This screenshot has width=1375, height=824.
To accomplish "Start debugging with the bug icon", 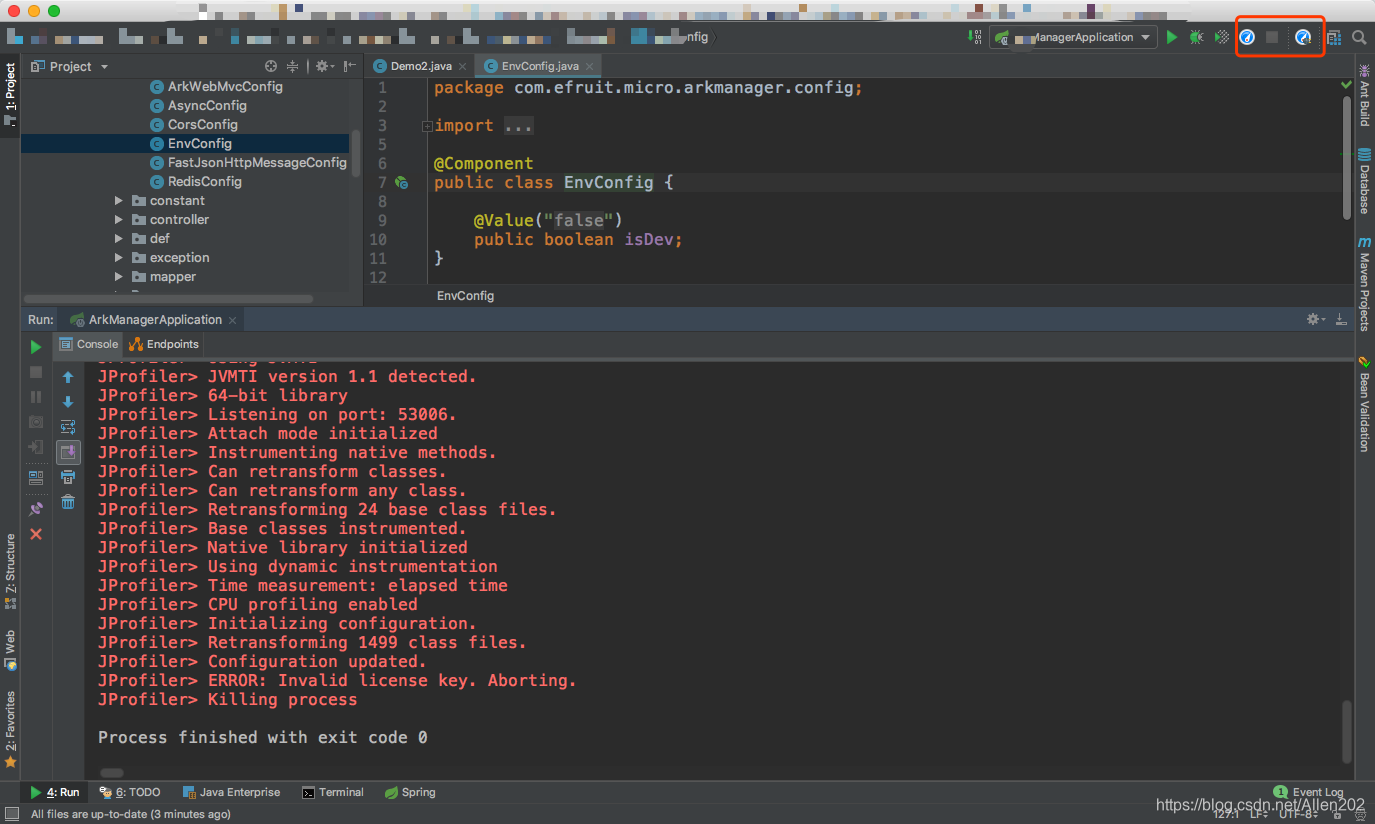I will (1196, 37).
